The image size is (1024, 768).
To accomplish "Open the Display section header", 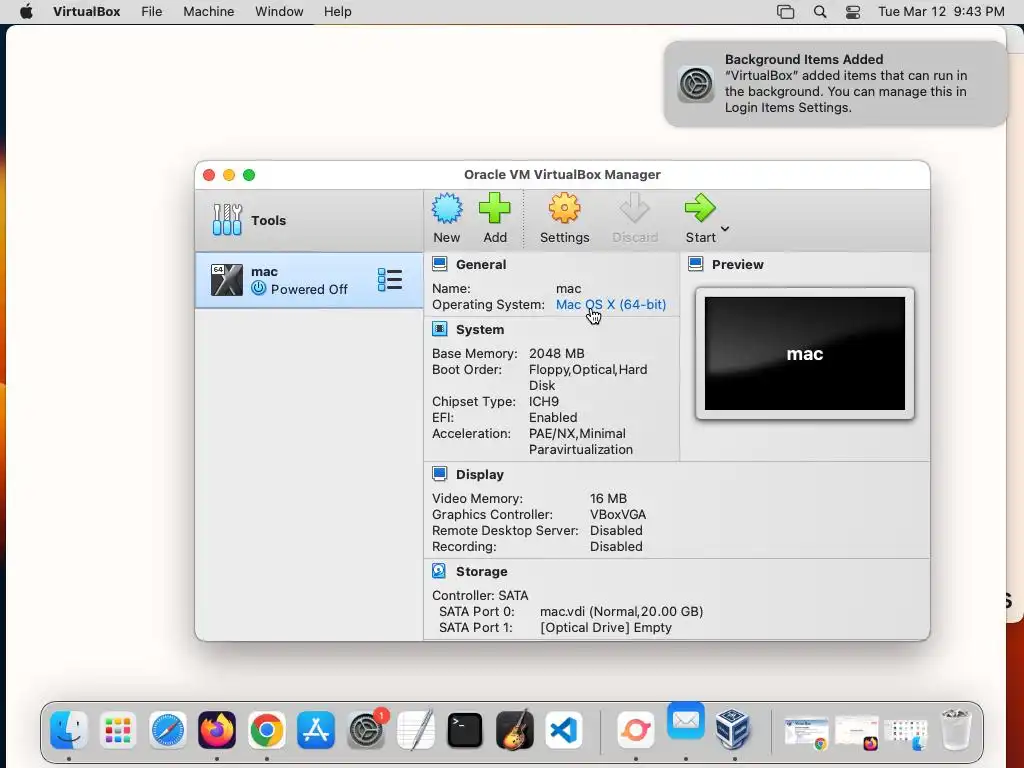I will coord(479,475).
